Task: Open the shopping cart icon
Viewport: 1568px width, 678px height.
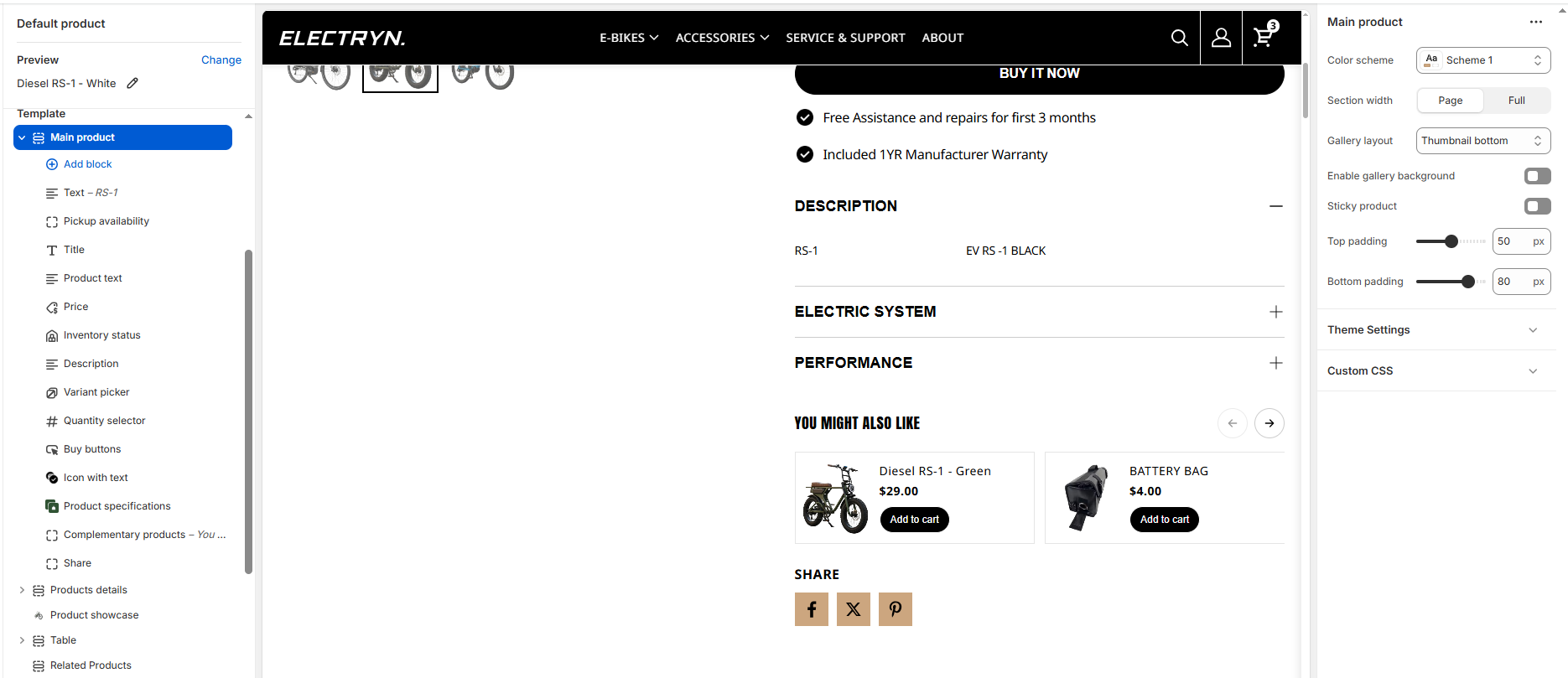Action: tap(1263, 37)
